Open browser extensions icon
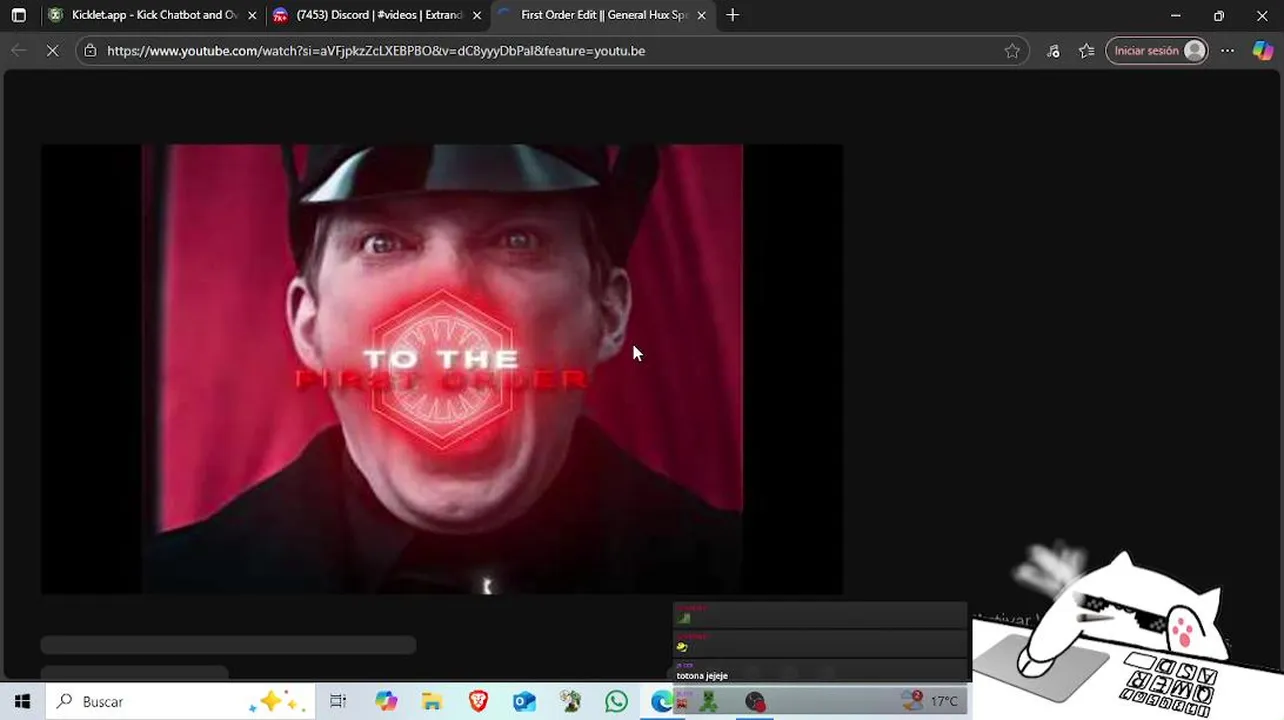1284x720 pixels. pyautogui.click(x=1053, y=51)
